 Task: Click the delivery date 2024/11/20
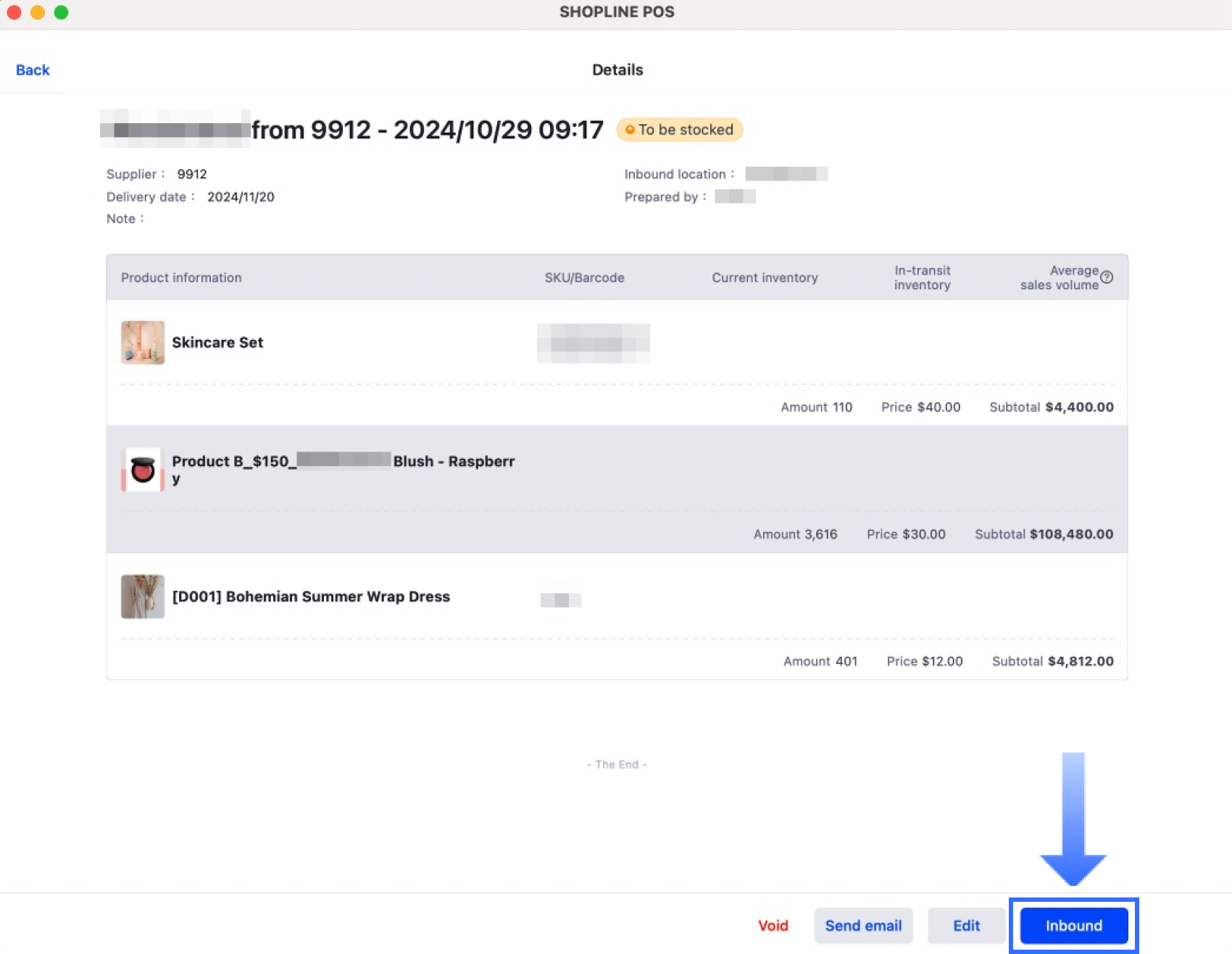click(x=241, y=197)
